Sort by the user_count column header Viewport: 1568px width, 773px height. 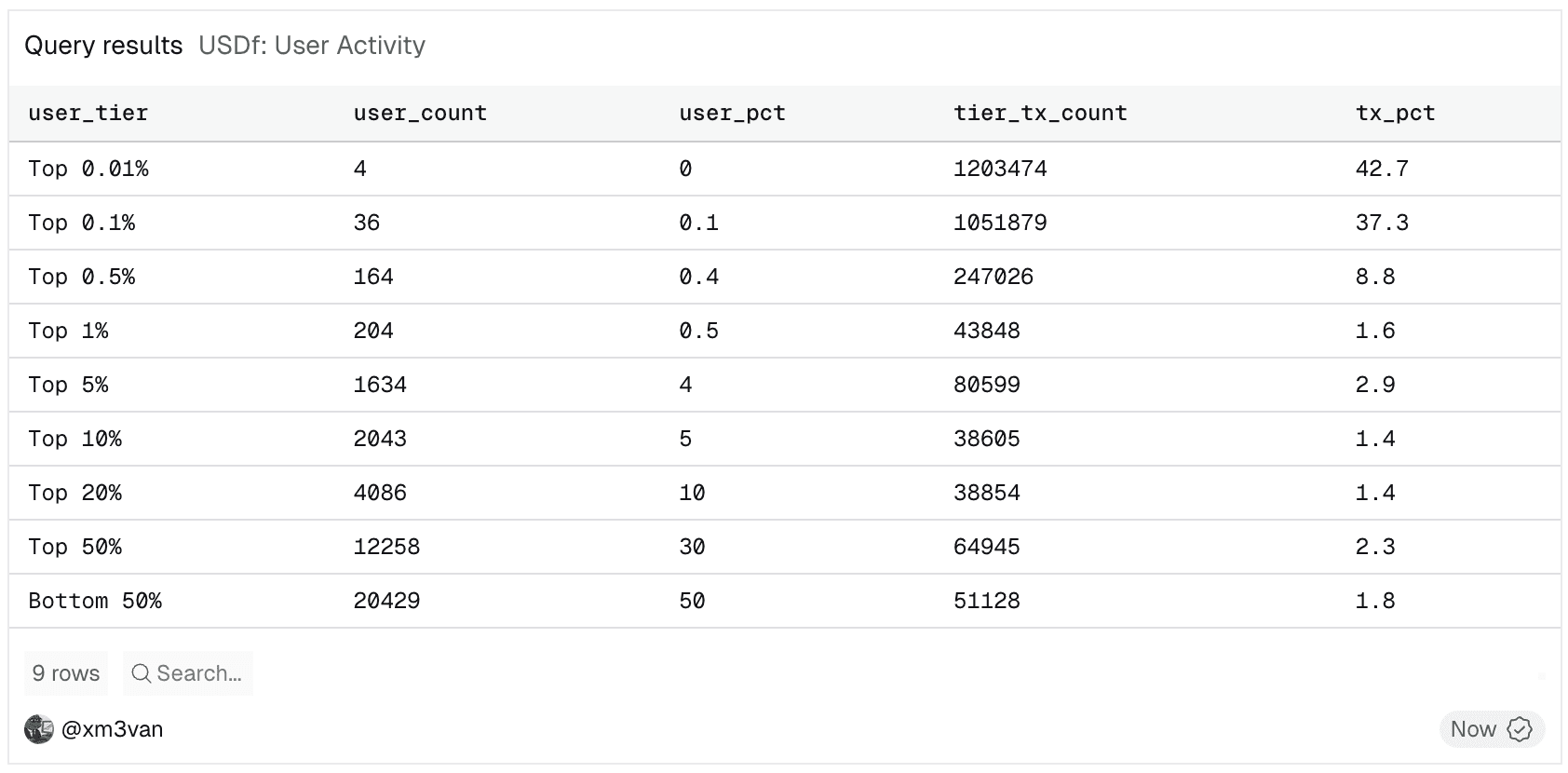pos(420,114)
